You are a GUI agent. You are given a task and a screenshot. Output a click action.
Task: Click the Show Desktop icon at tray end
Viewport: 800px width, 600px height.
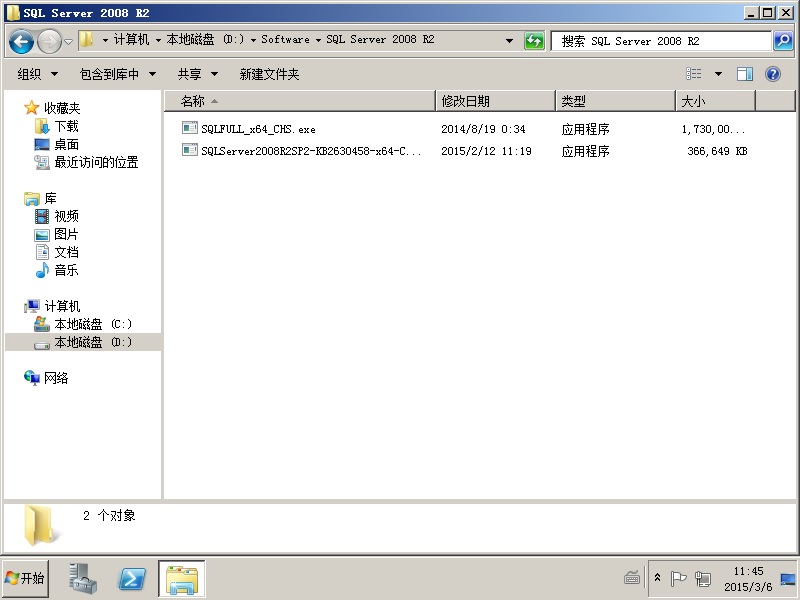click(x=788, y=579)
